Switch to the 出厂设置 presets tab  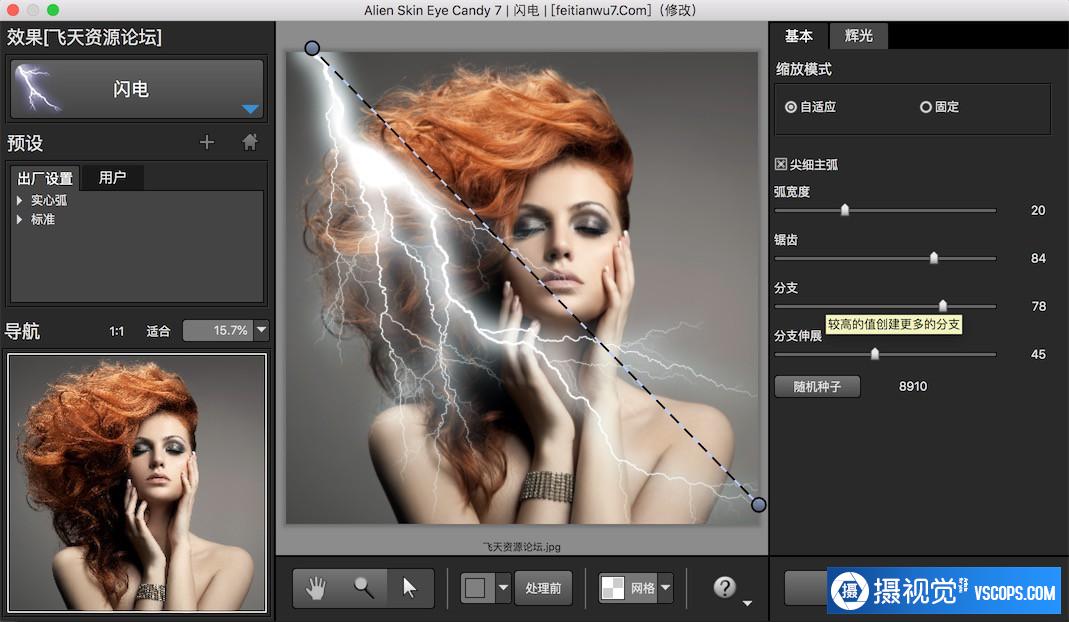[x=45, y=178]
